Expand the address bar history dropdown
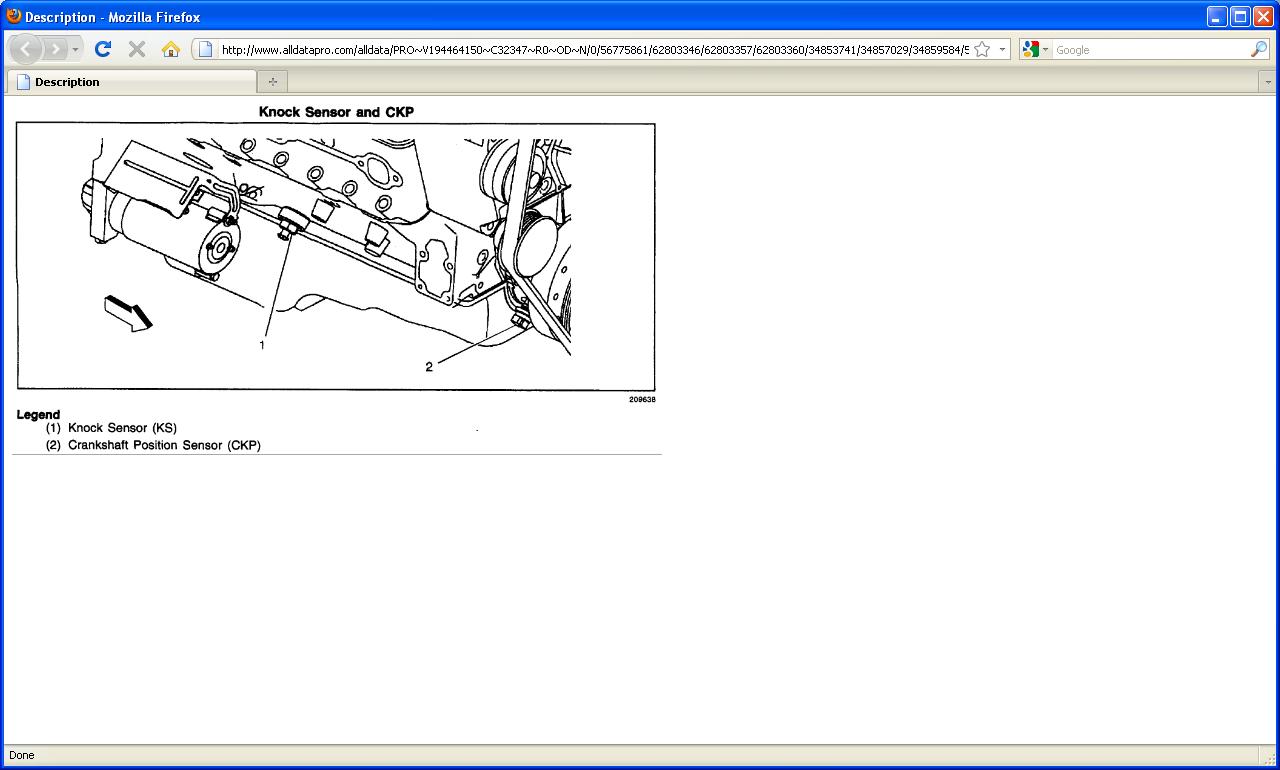The height and width of the screenshot is (770, 1280). [x=1002, y=49]
